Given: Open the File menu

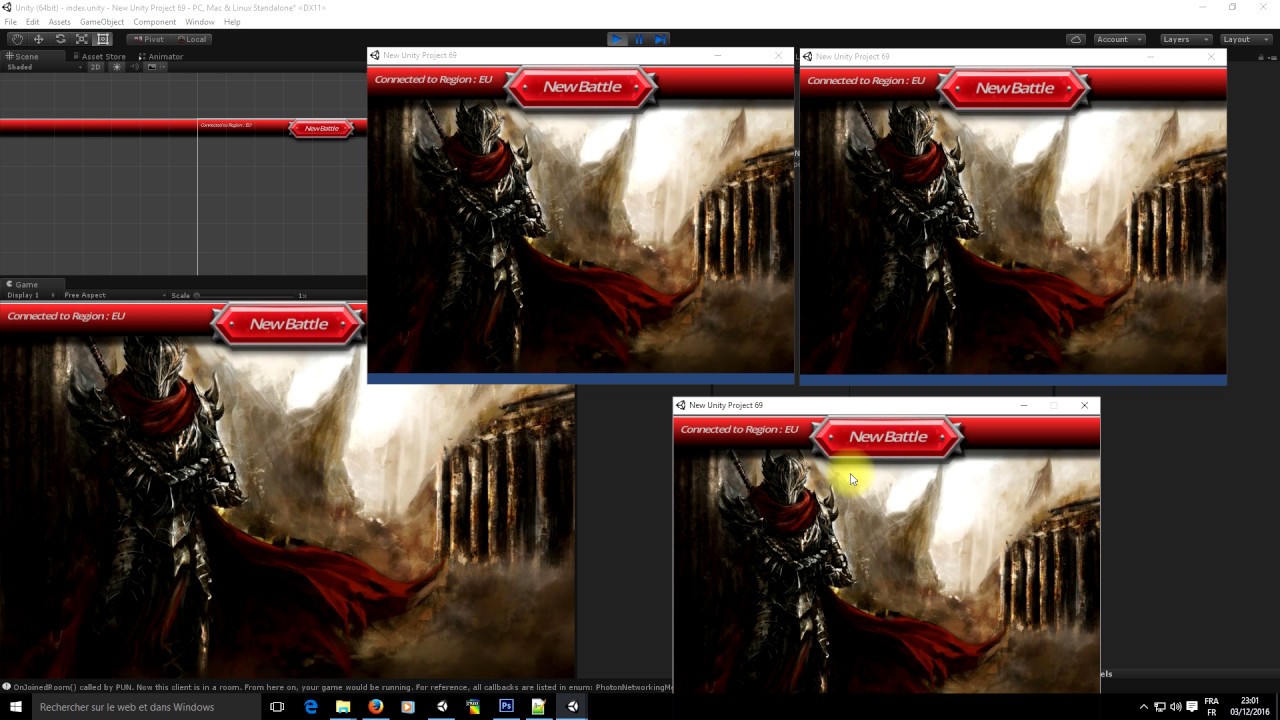Looking at the screenshot, I should coord(10,22).
